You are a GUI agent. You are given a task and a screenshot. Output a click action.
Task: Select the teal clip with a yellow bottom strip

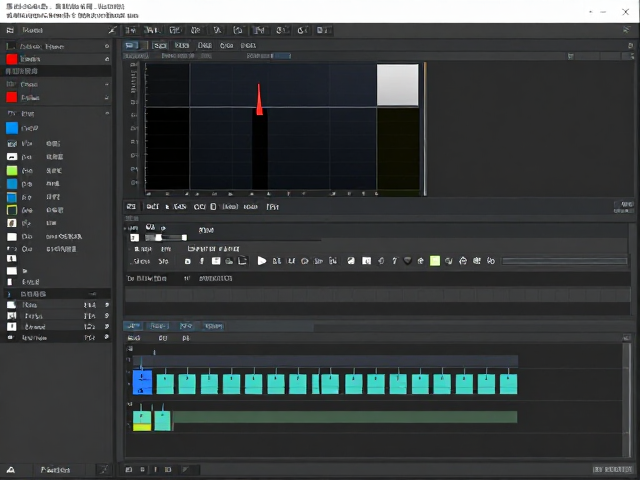[x=142, y=421]
